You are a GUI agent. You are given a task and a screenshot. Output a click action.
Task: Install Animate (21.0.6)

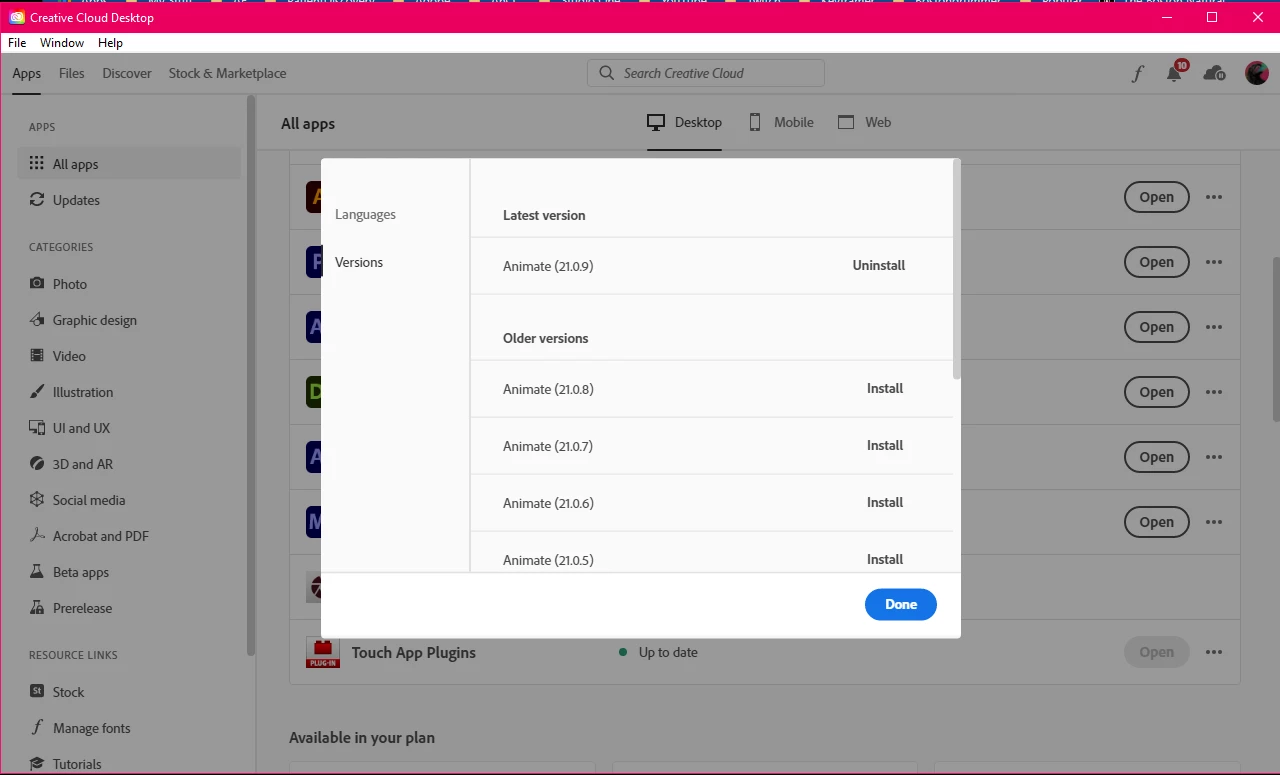tap(885, 503)
